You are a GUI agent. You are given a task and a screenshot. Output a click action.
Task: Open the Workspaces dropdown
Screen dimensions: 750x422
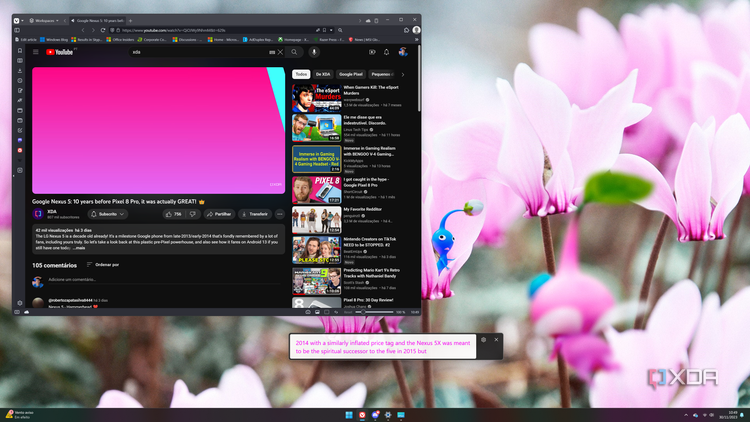point(44,21)
